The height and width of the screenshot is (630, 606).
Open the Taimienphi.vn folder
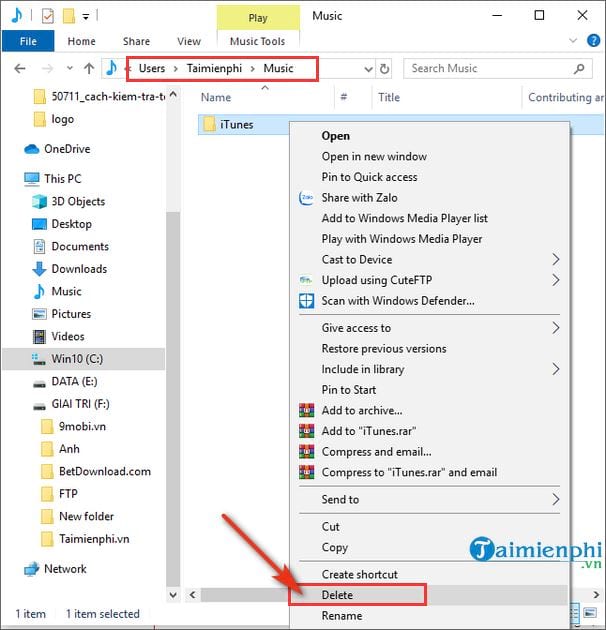click(x=85, y=539)
